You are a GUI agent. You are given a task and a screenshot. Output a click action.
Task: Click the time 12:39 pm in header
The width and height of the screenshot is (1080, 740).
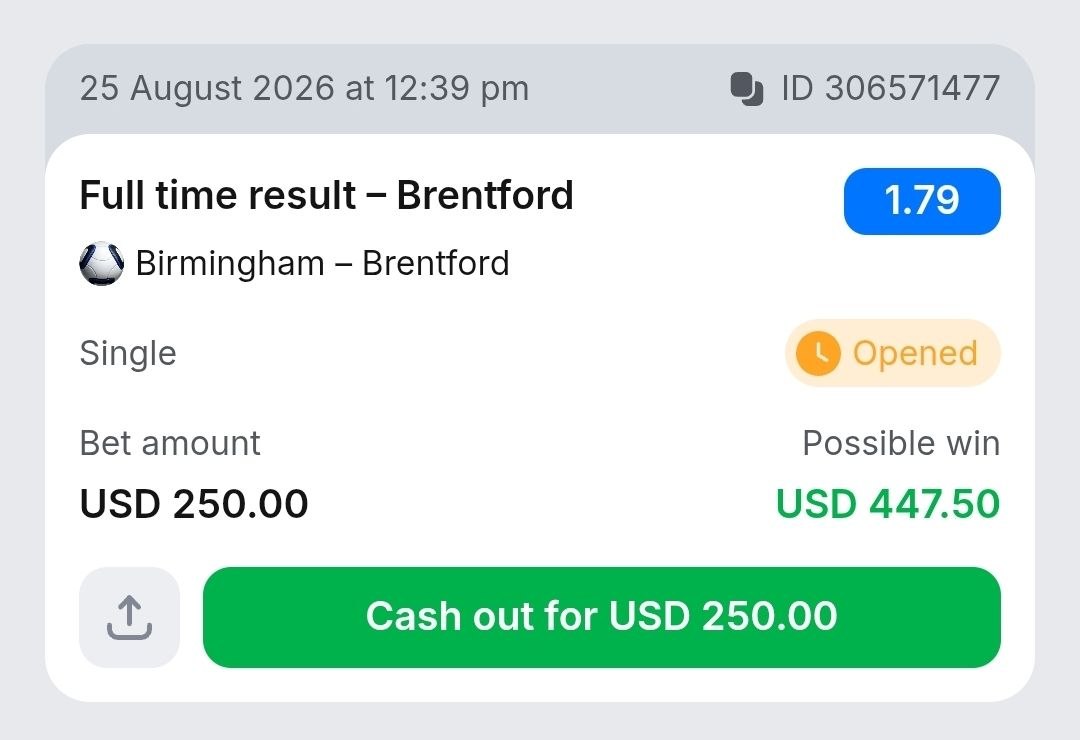pos(457,89)
